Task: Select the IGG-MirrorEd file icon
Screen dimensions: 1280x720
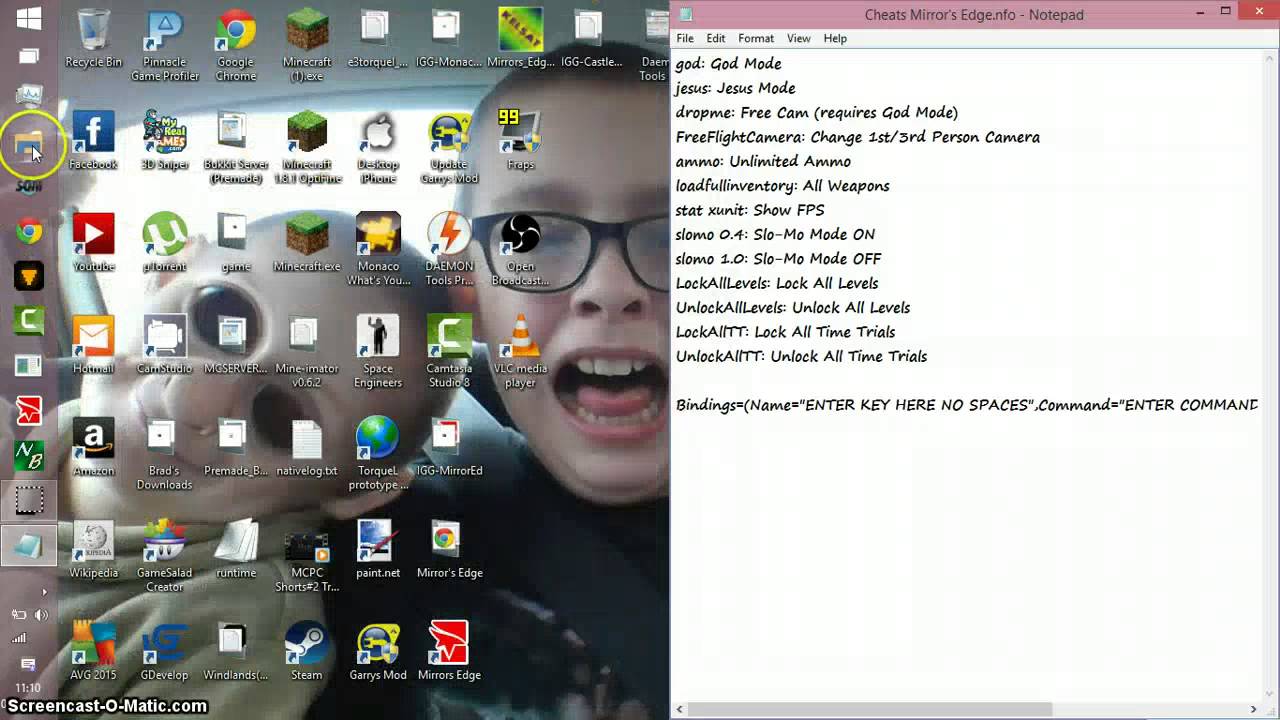Action: click(x=449, y=446)
